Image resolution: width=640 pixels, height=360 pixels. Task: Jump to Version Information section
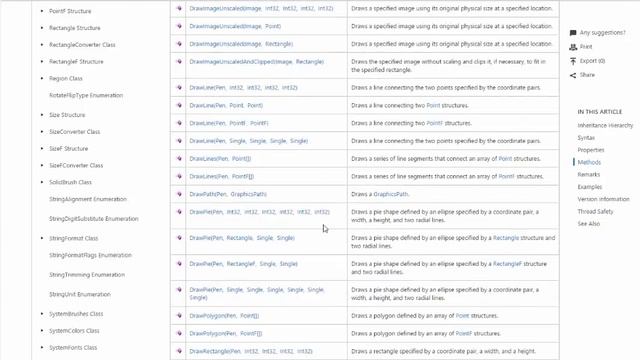click(x=603, y=199)
